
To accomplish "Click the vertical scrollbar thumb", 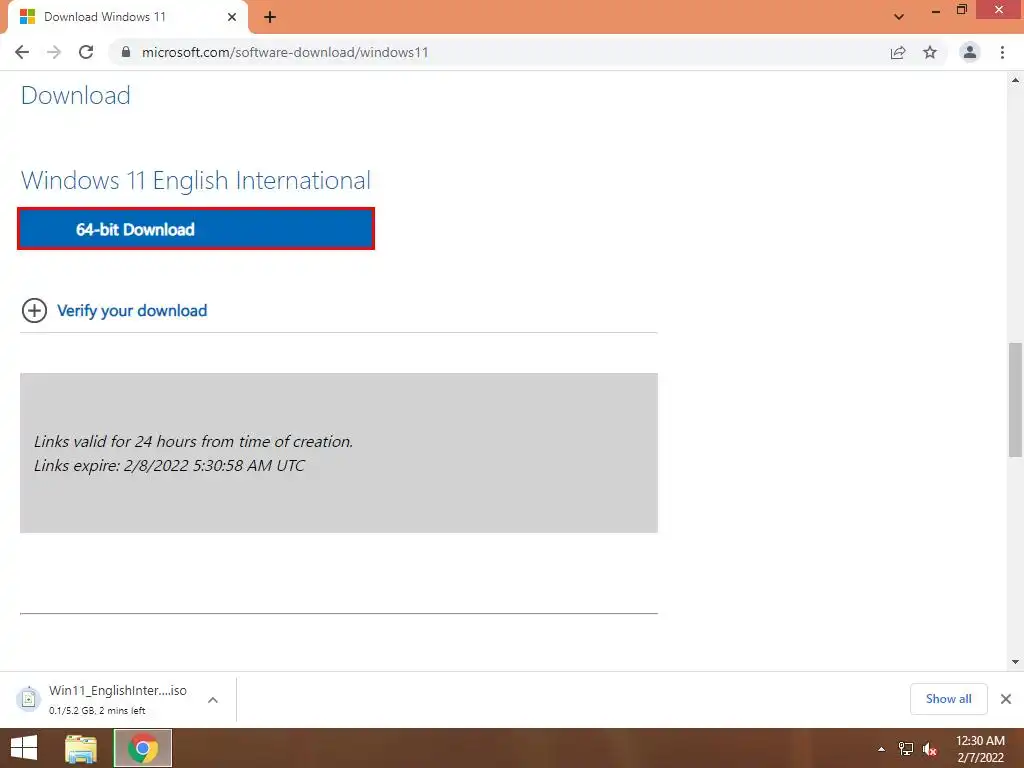I will 1015,400.
